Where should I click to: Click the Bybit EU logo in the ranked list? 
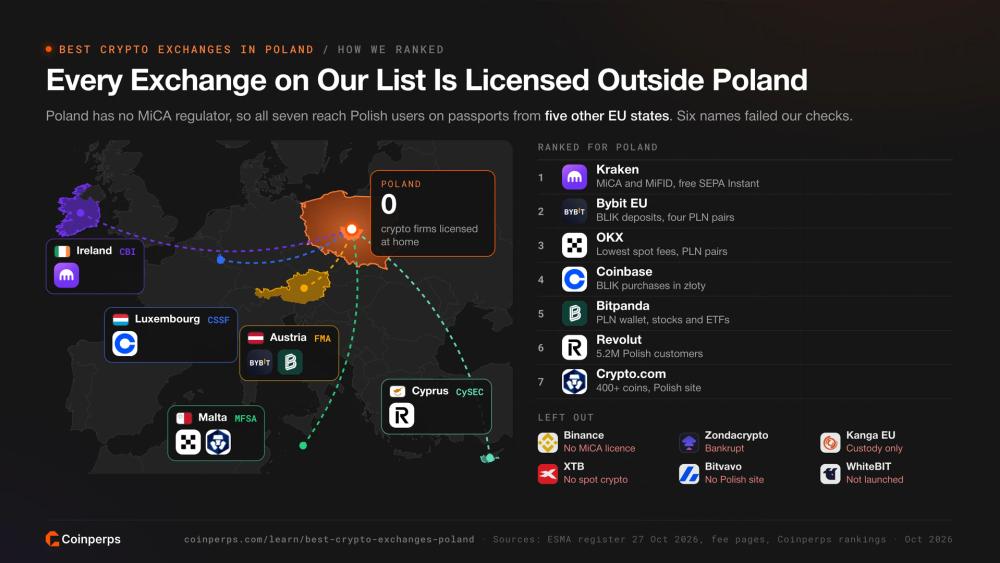(x=574, y=211)
